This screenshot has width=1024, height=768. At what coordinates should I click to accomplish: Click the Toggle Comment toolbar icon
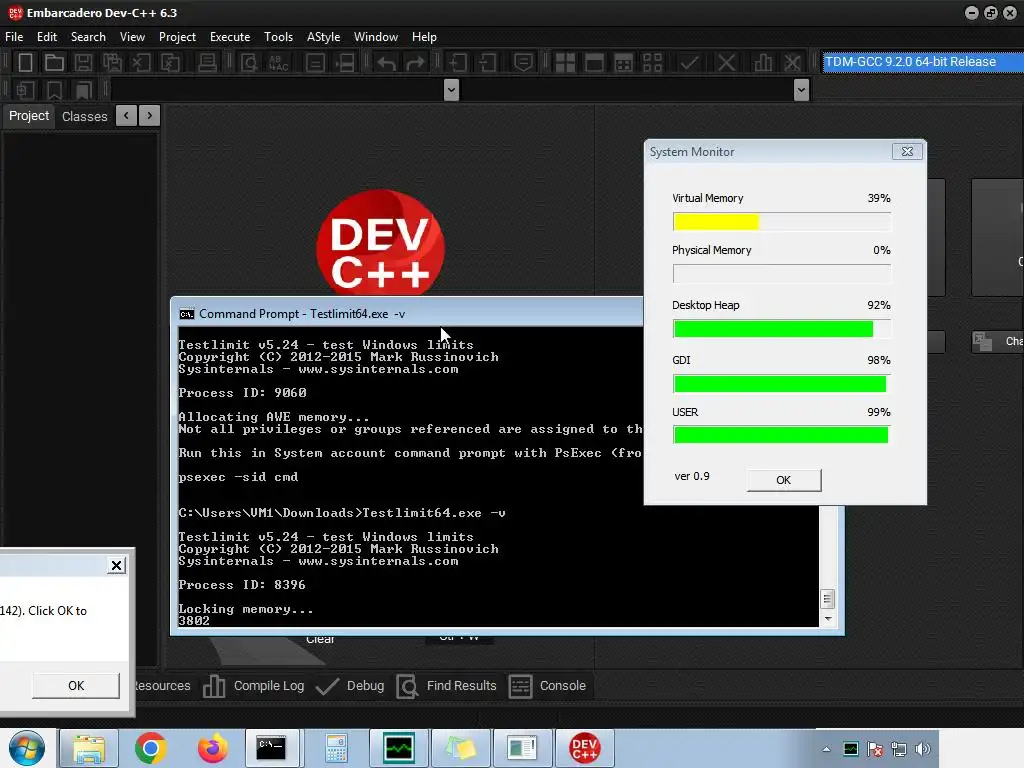[x=523, y=63]
